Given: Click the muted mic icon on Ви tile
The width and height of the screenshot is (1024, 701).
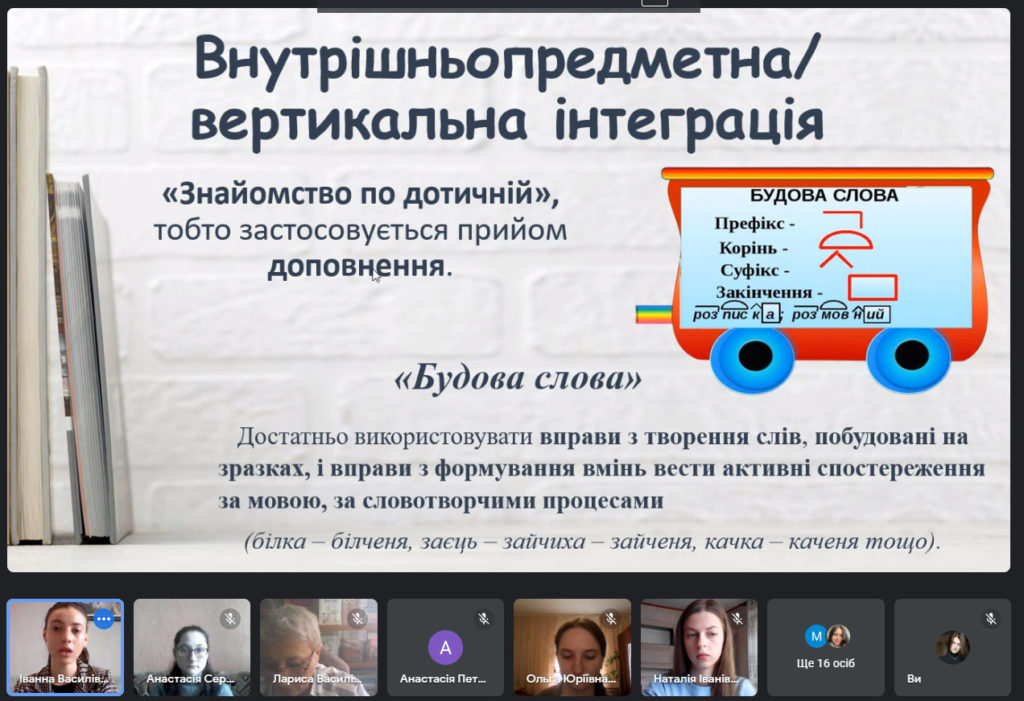Looking at the screenshot, I should click(991, 618).
